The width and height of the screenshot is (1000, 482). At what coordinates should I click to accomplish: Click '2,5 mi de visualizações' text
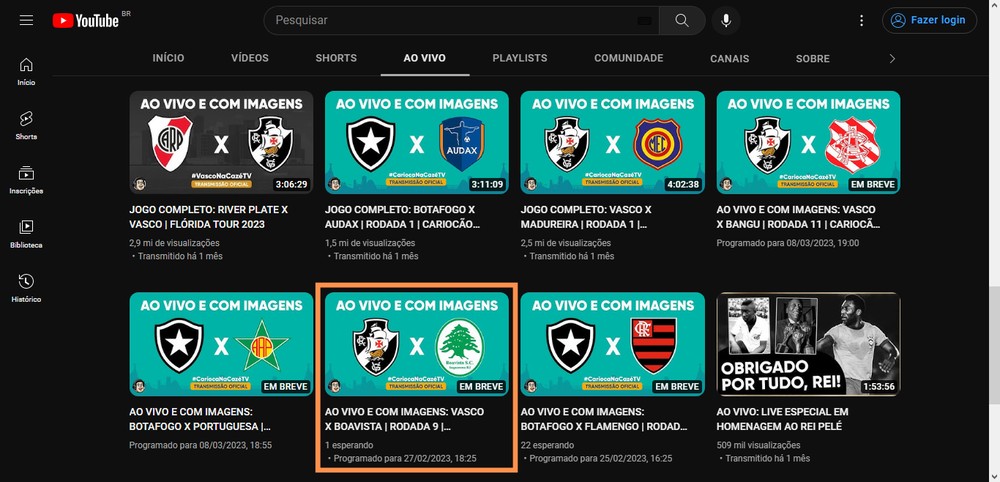(566, 243)
